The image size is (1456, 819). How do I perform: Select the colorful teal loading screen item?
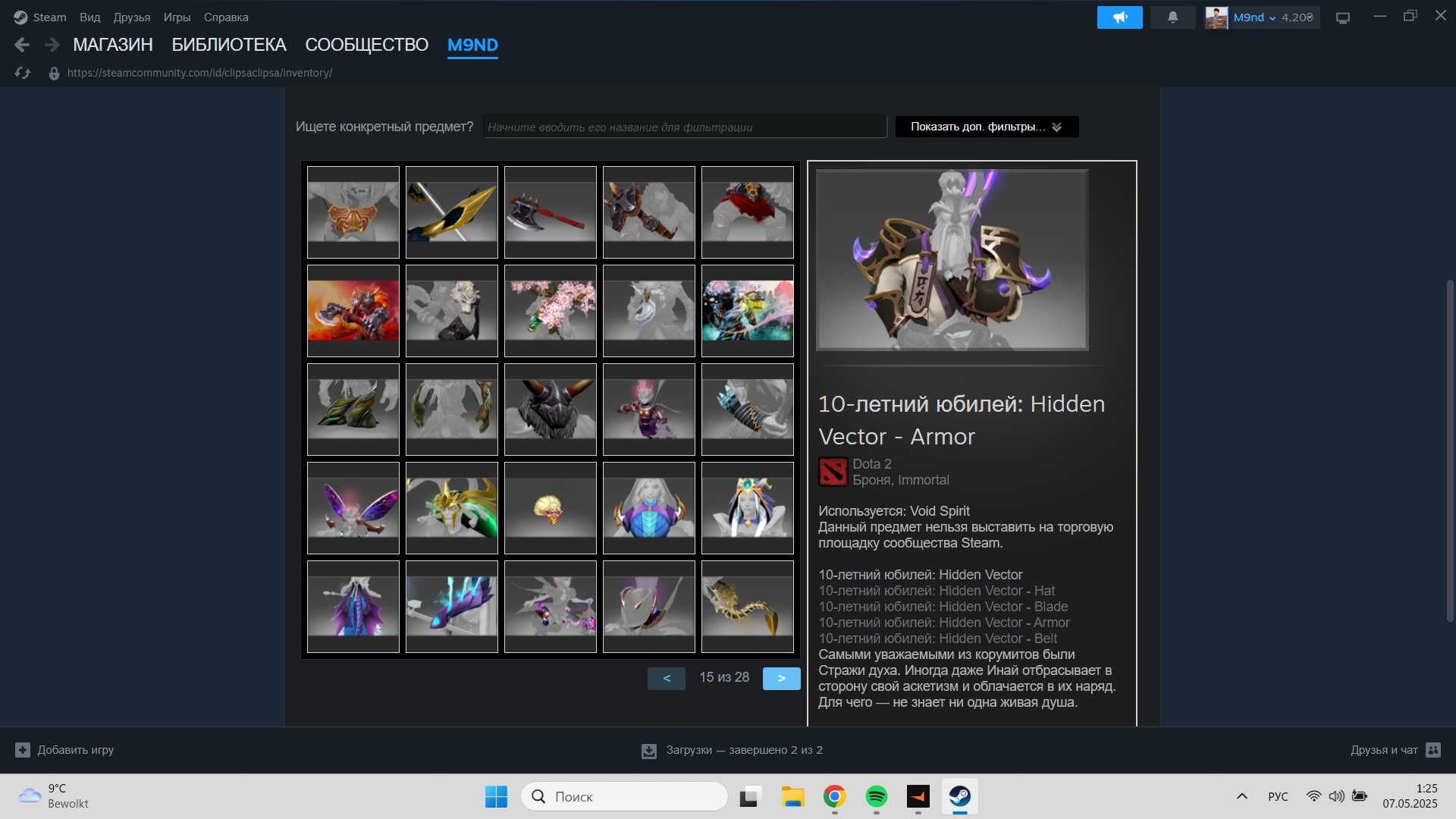(x=748, y=311)
